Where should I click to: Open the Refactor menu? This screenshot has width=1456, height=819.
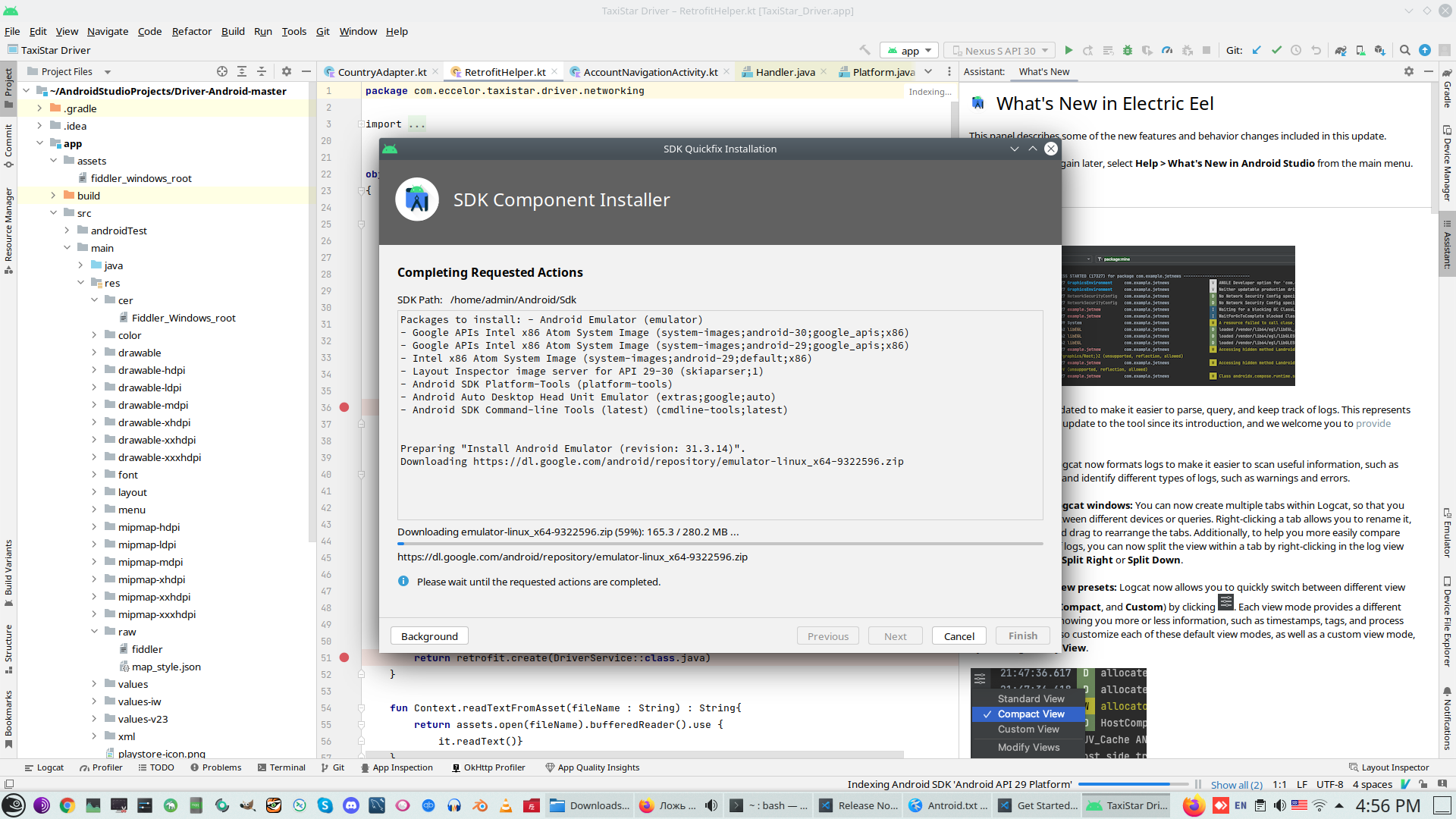point(191,31)
